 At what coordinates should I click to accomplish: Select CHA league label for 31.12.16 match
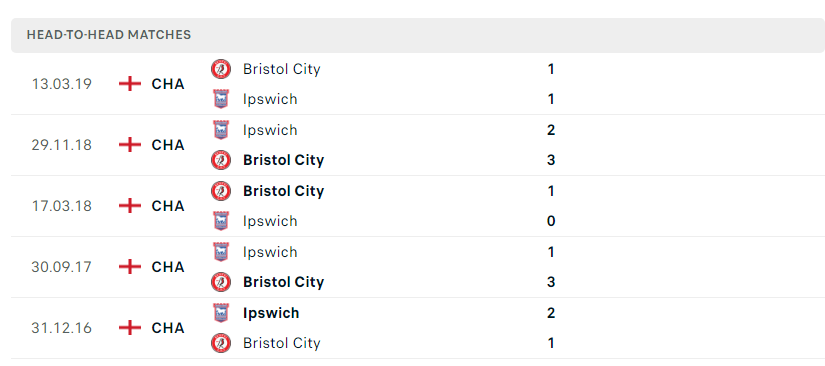(168, 328)
